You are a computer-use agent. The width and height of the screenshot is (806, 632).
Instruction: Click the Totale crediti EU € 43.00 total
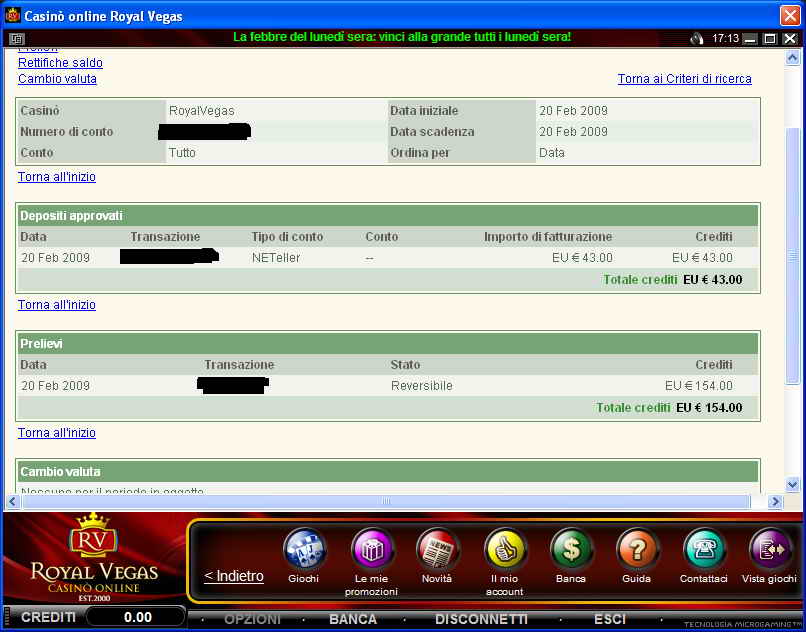672,280
